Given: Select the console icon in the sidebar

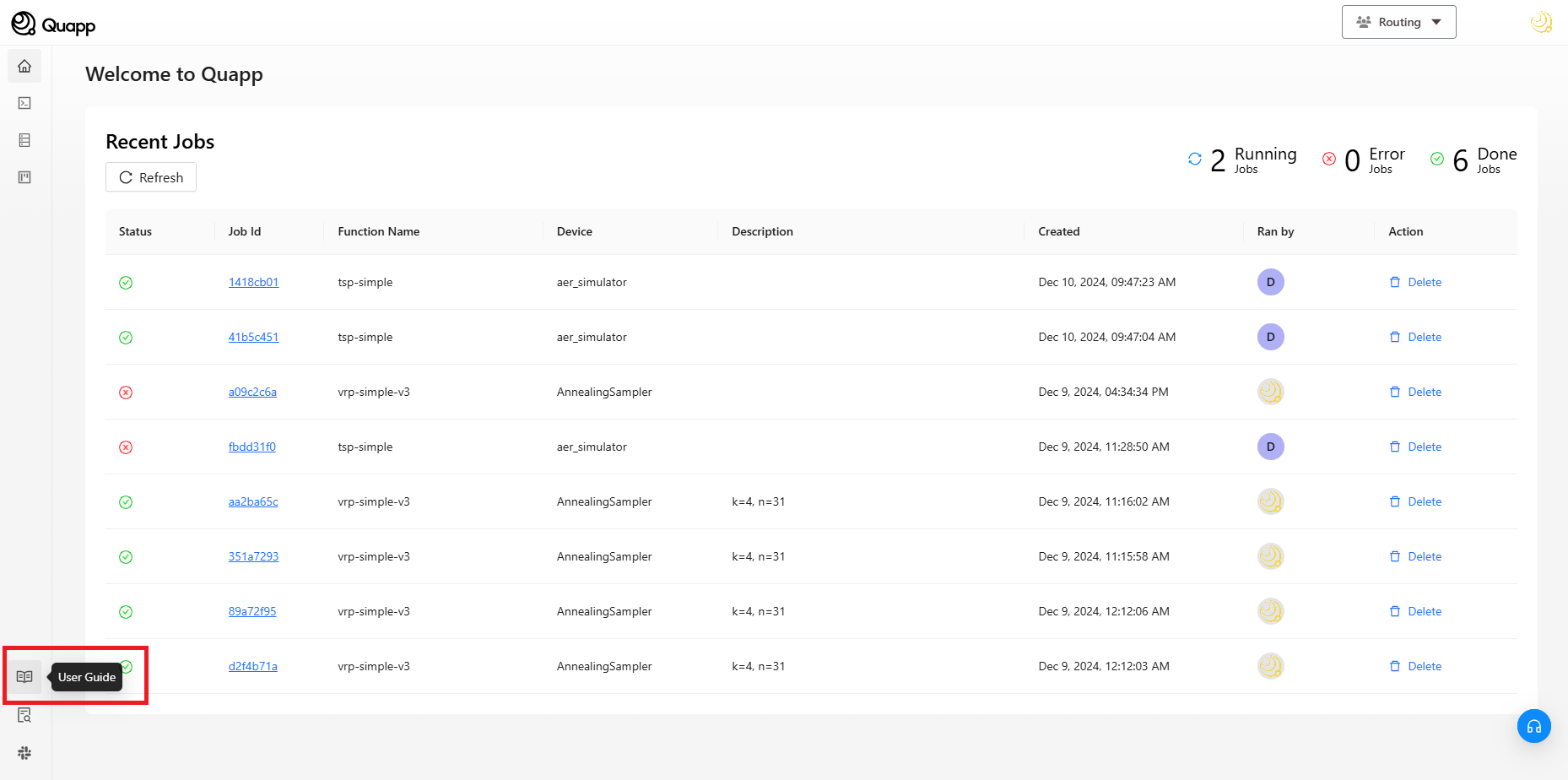Looking at the screenshot, I should point(24,103).
